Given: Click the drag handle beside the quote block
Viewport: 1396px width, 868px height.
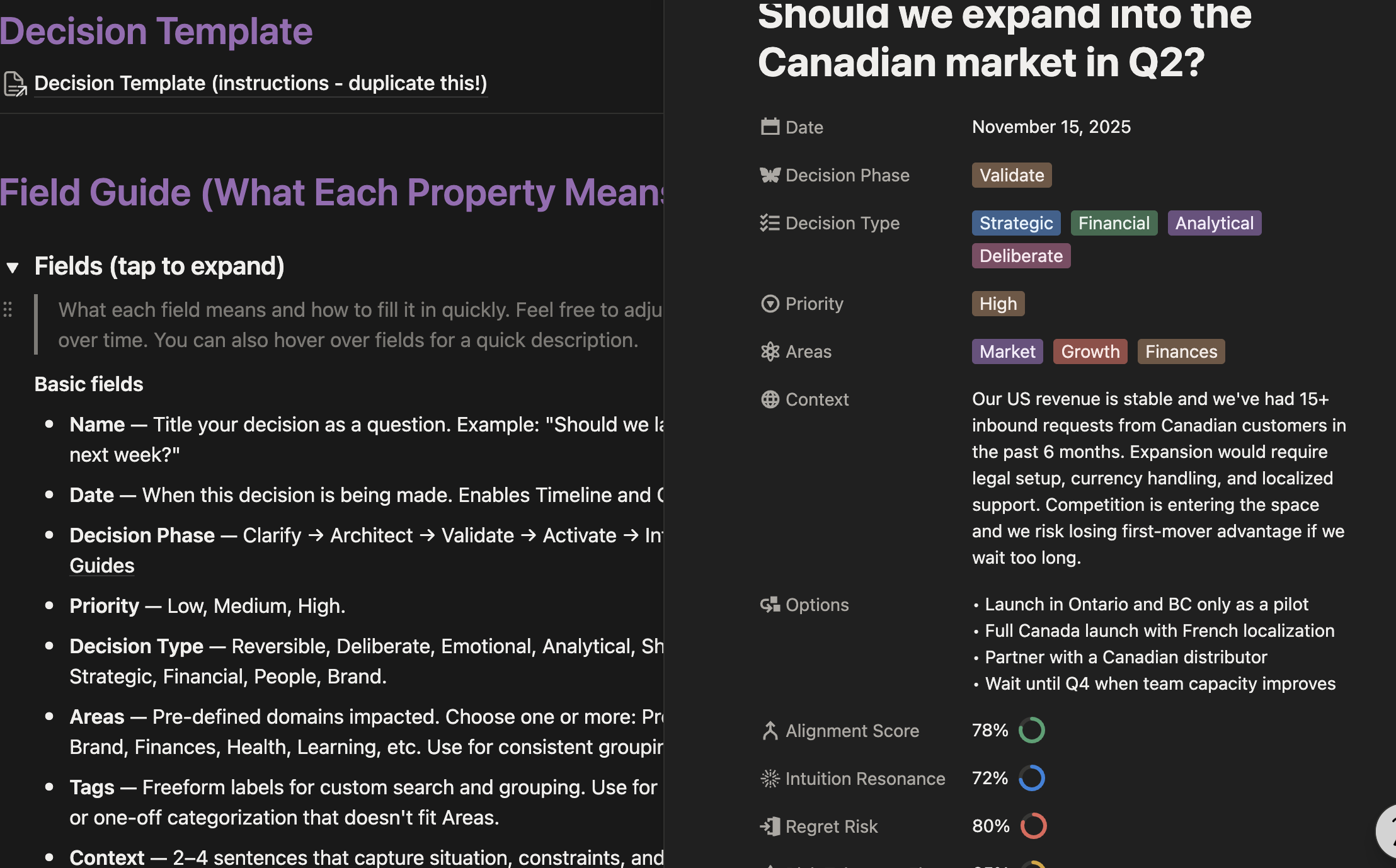Looking at the screenshot, I should (8, 309).
